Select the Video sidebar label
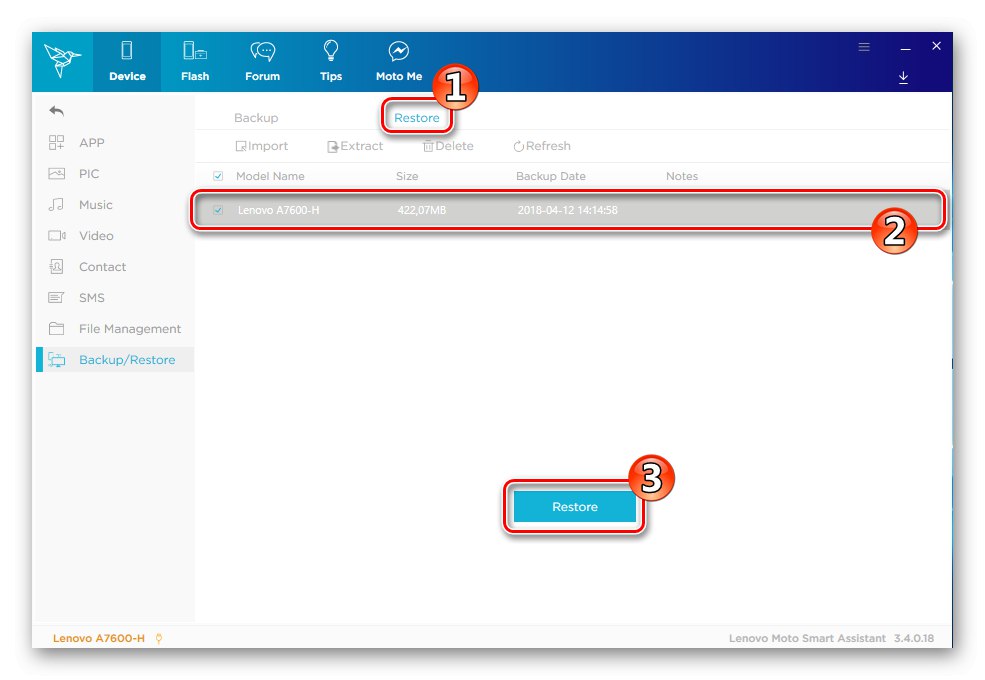 96,236
